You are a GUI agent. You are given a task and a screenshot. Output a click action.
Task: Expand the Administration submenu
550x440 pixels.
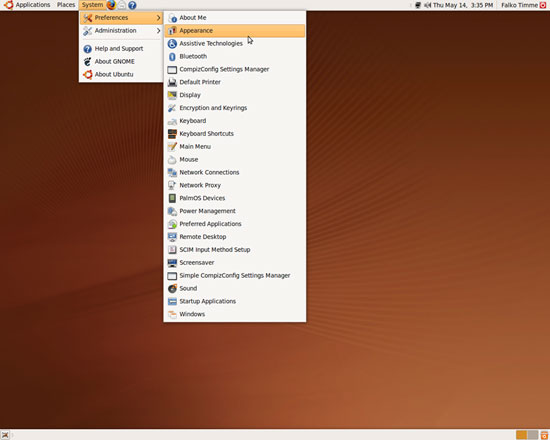(121, 31)
